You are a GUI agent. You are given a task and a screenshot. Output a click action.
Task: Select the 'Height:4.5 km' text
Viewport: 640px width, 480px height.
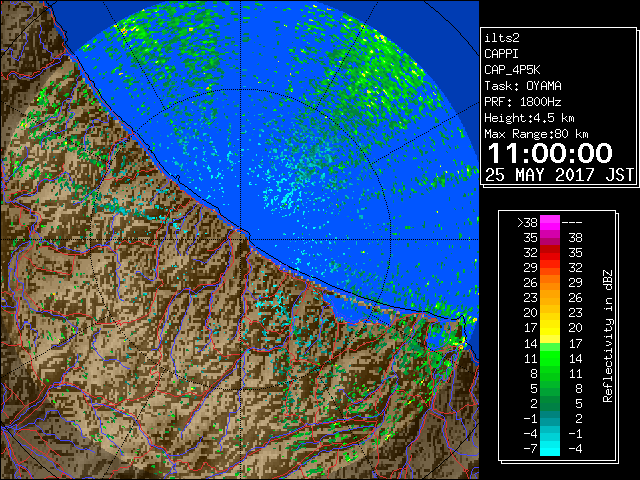529,118
